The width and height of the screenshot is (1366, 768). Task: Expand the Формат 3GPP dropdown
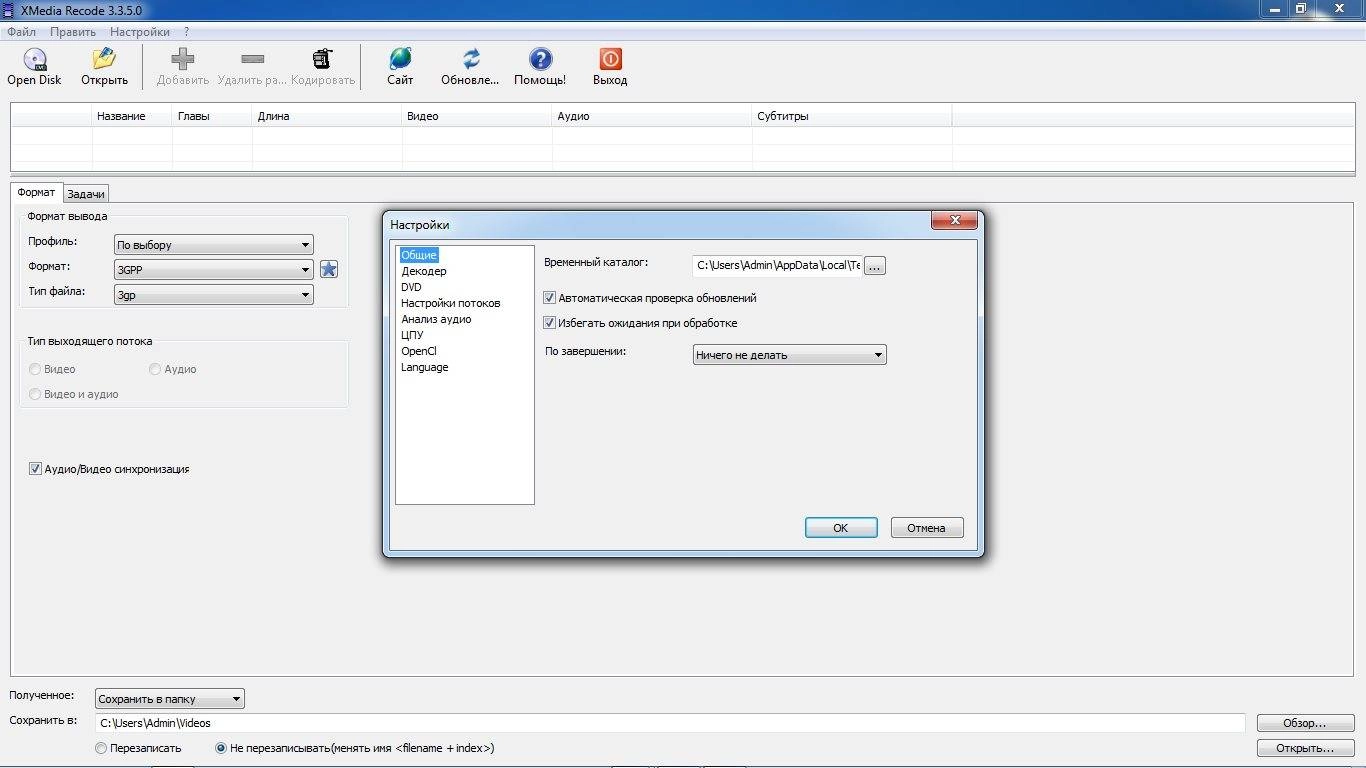click(213, 270)
